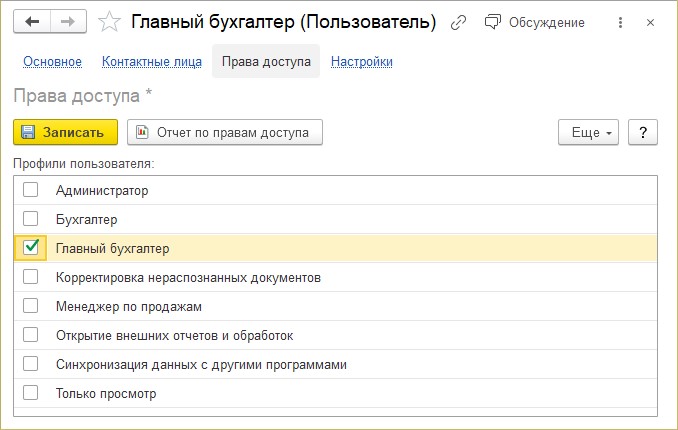Add to favorites with the star icon

tap(109, 22)
